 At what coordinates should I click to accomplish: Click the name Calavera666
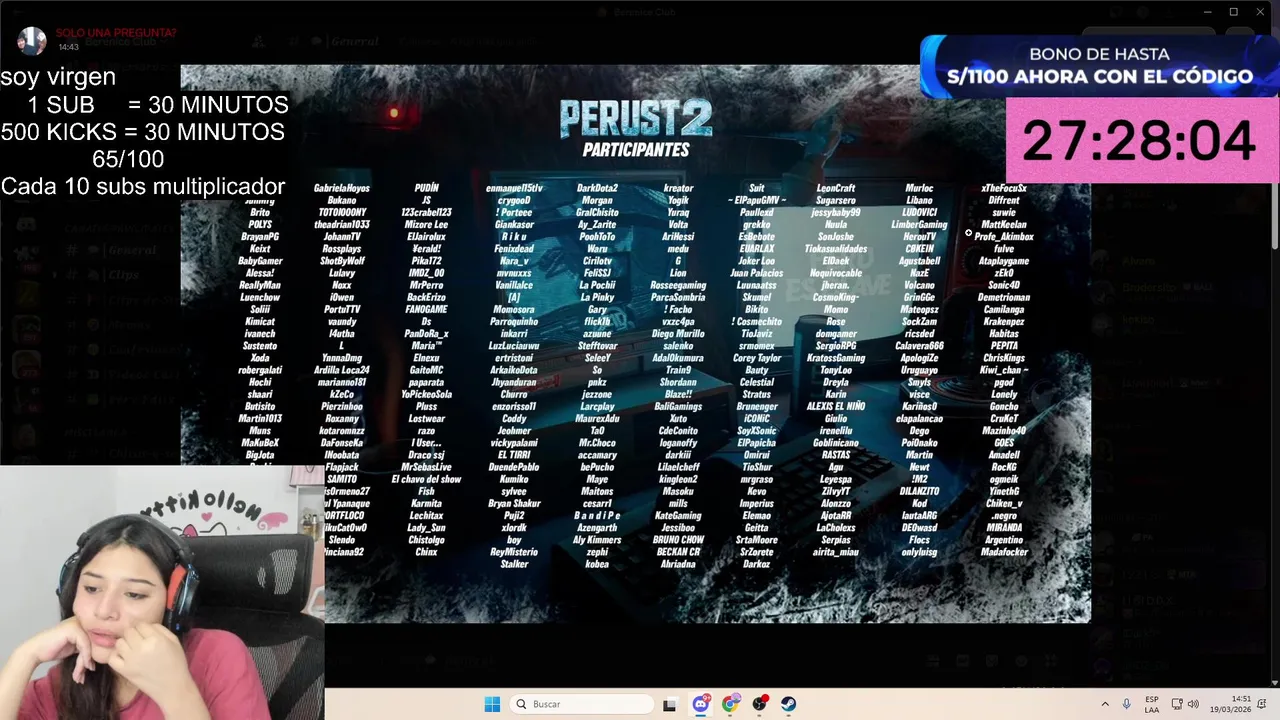[x=919, y=346]
